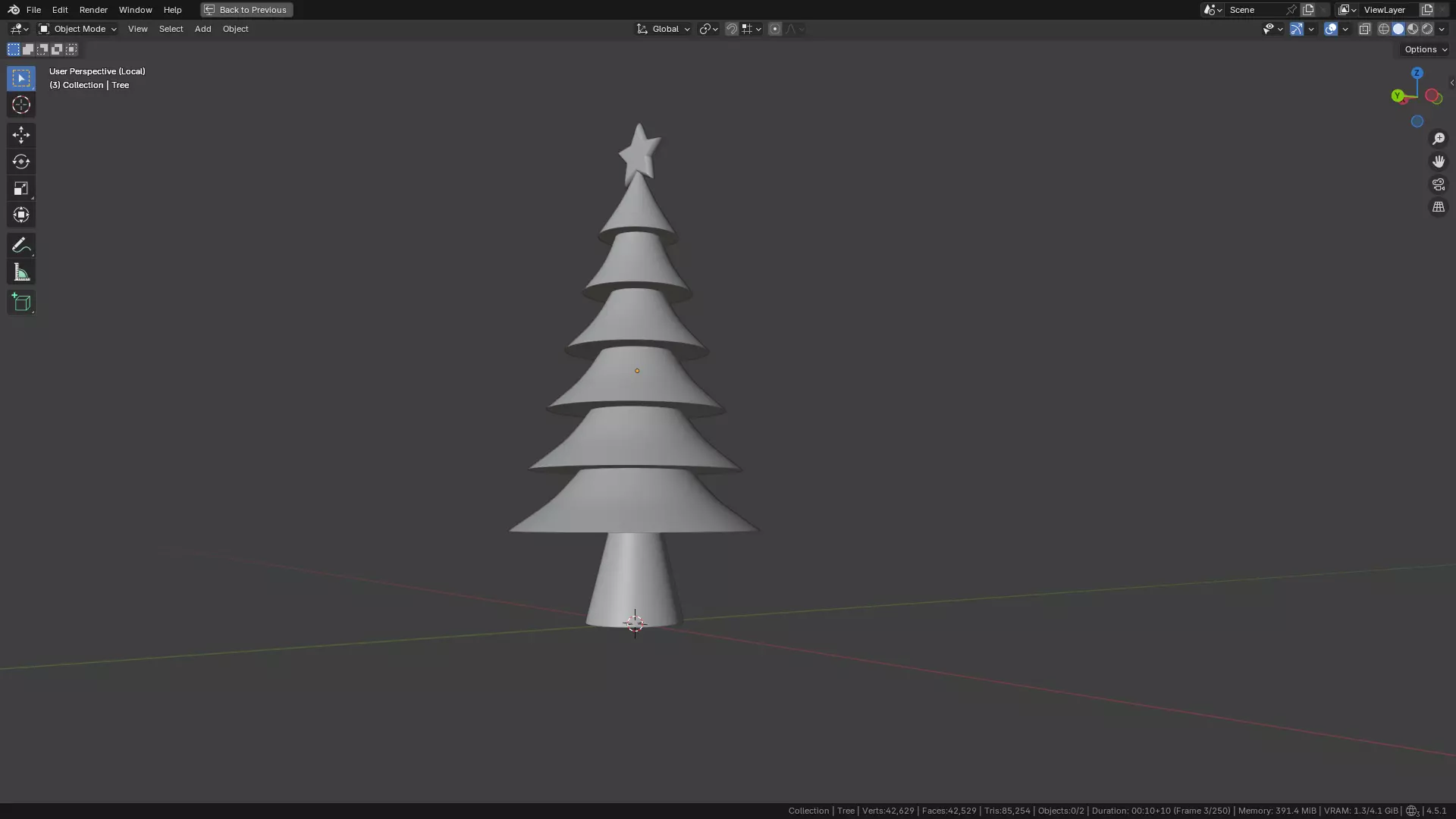Toggle X-Ray mode
The image size is (1456, 819).
tap(1365, 29)
